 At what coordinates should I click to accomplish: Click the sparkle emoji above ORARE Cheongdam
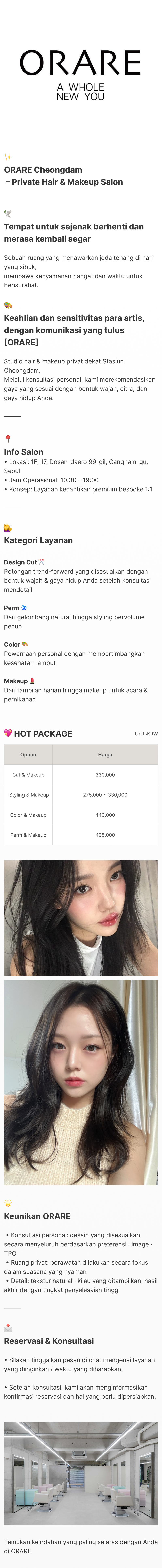8,157
